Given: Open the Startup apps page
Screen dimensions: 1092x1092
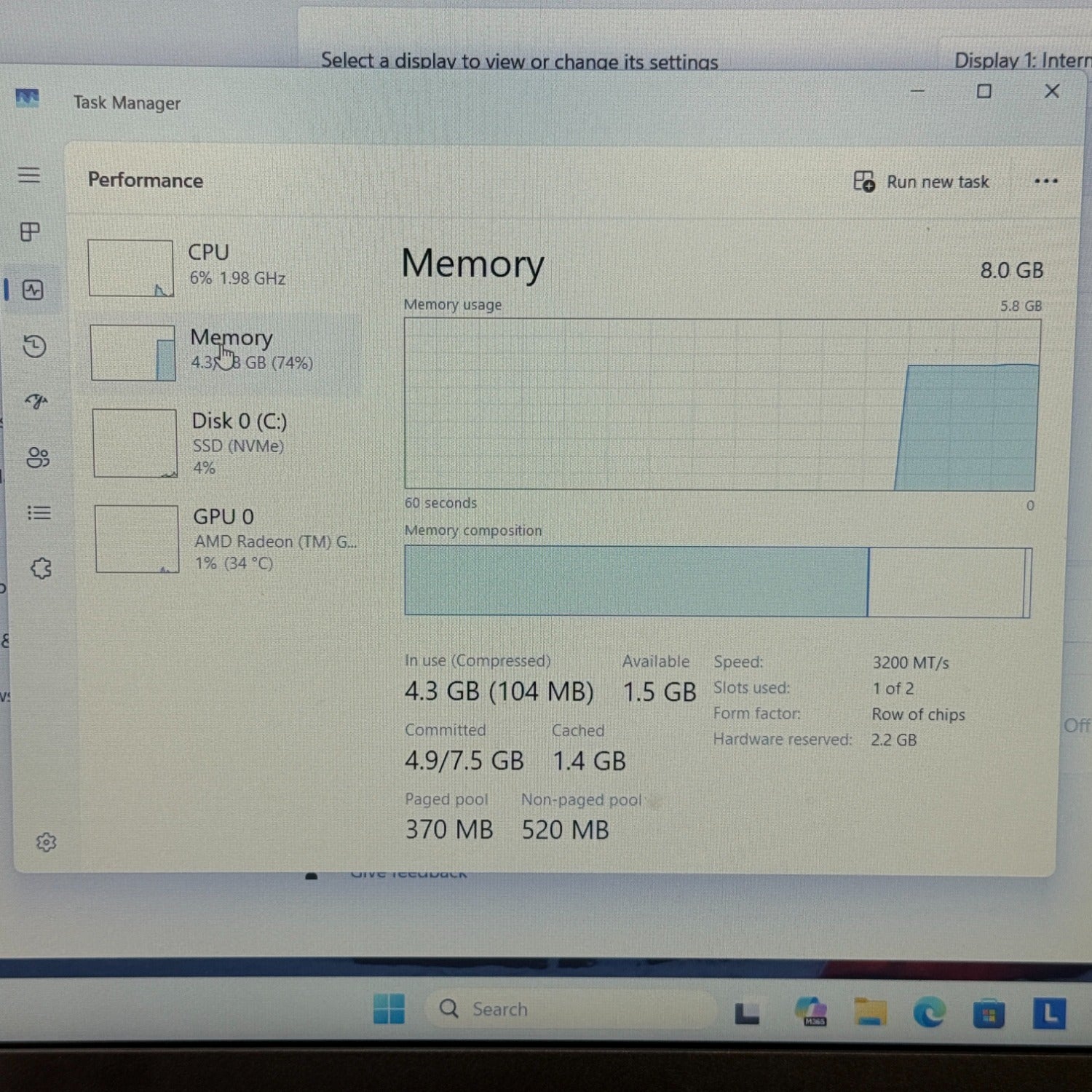Looking at the screenshot, I should [36, 401].
